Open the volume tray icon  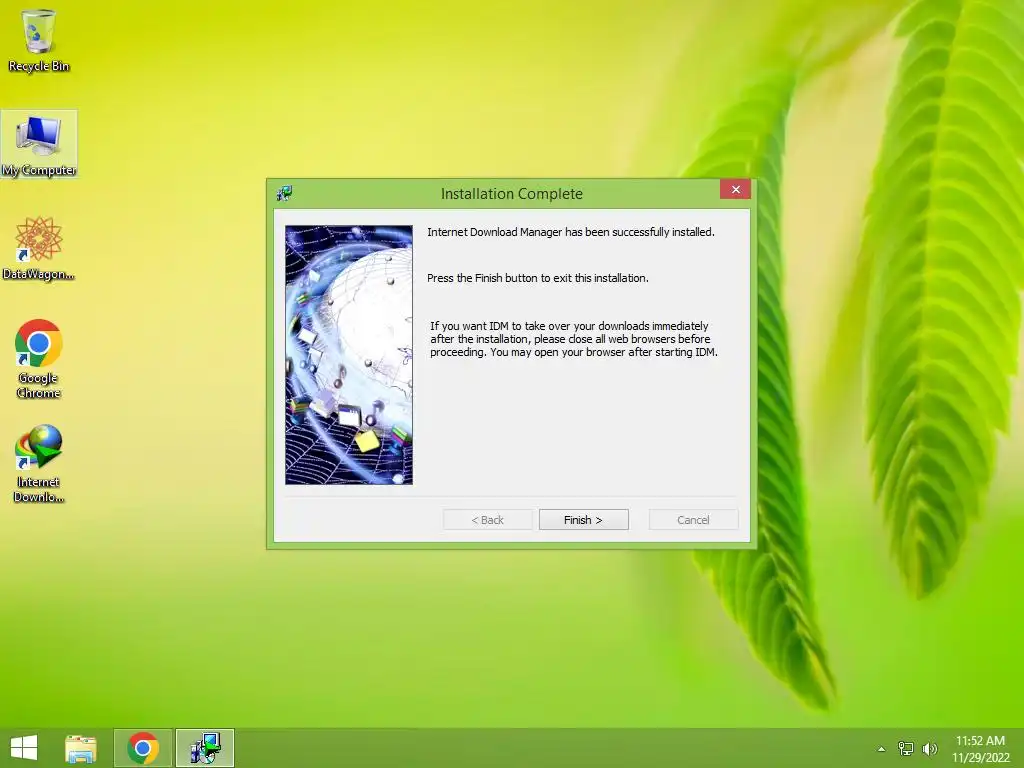[930, 749]
